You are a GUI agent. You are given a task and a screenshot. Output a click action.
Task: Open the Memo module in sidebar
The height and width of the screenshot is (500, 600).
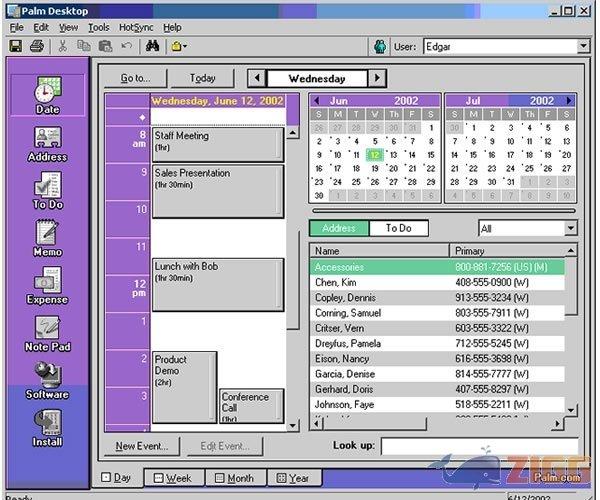coord(47,238)
